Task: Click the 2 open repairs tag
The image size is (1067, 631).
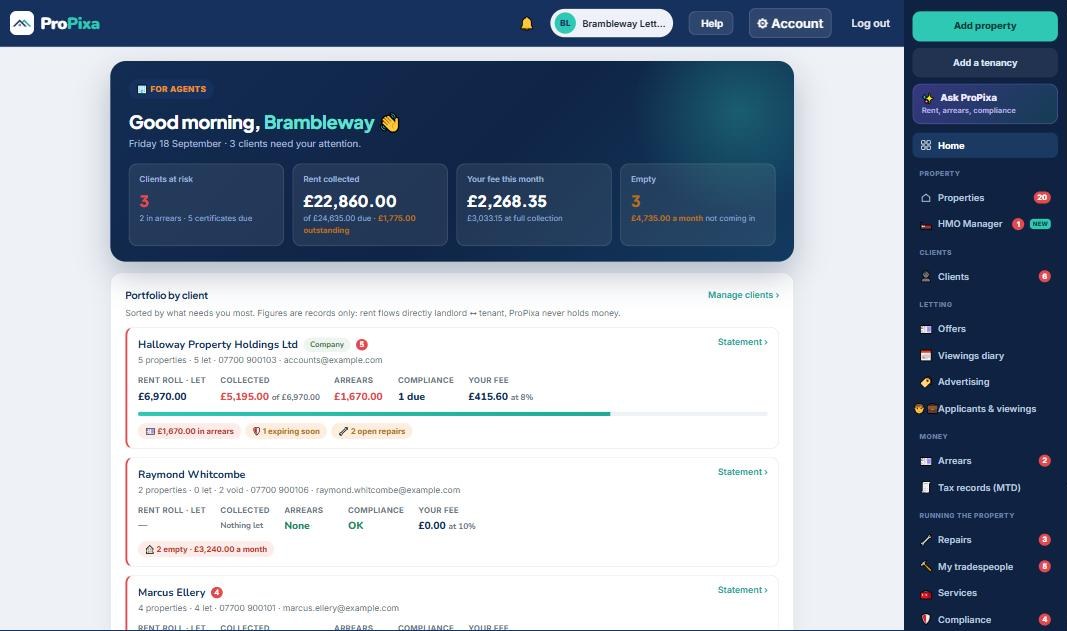Action: (372, 431)
